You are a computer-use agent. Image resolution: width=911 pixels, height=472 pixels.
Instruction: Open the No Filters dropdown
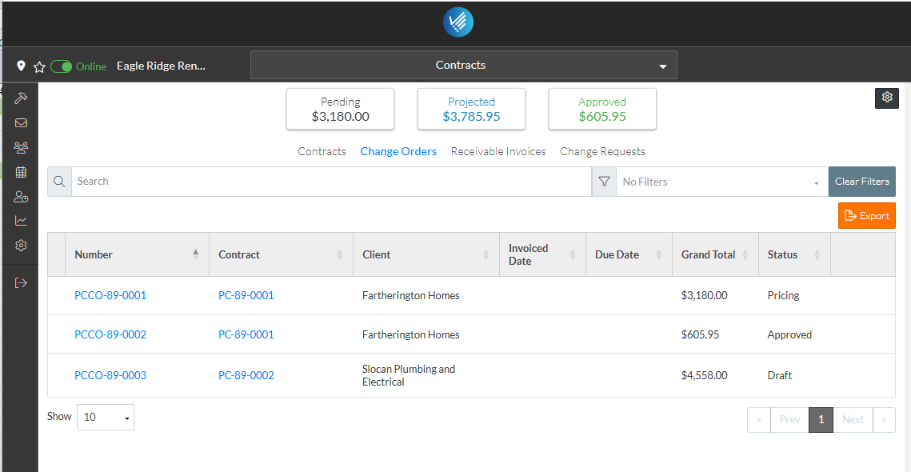(721, 182)
